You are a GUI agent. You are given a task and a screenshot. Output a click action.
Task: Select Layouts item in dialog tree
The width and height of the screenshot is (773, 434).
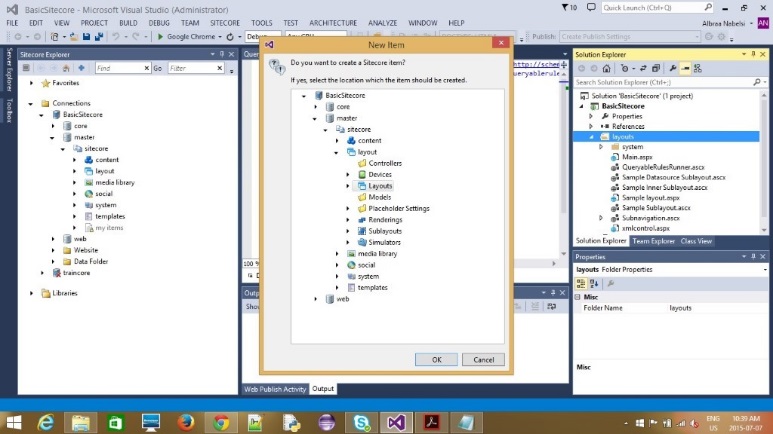pos(380,186)
